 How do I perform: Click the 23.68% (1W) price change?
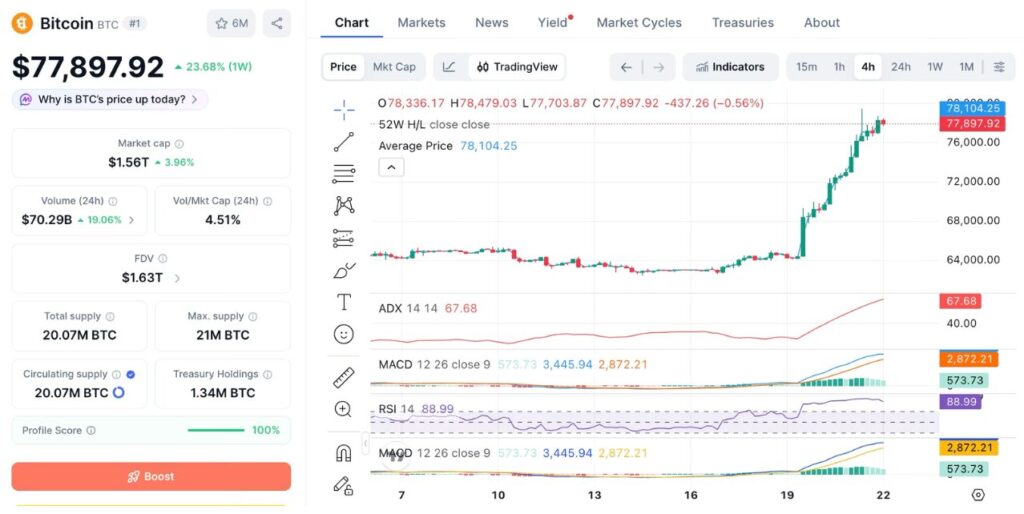click(213, 67)
